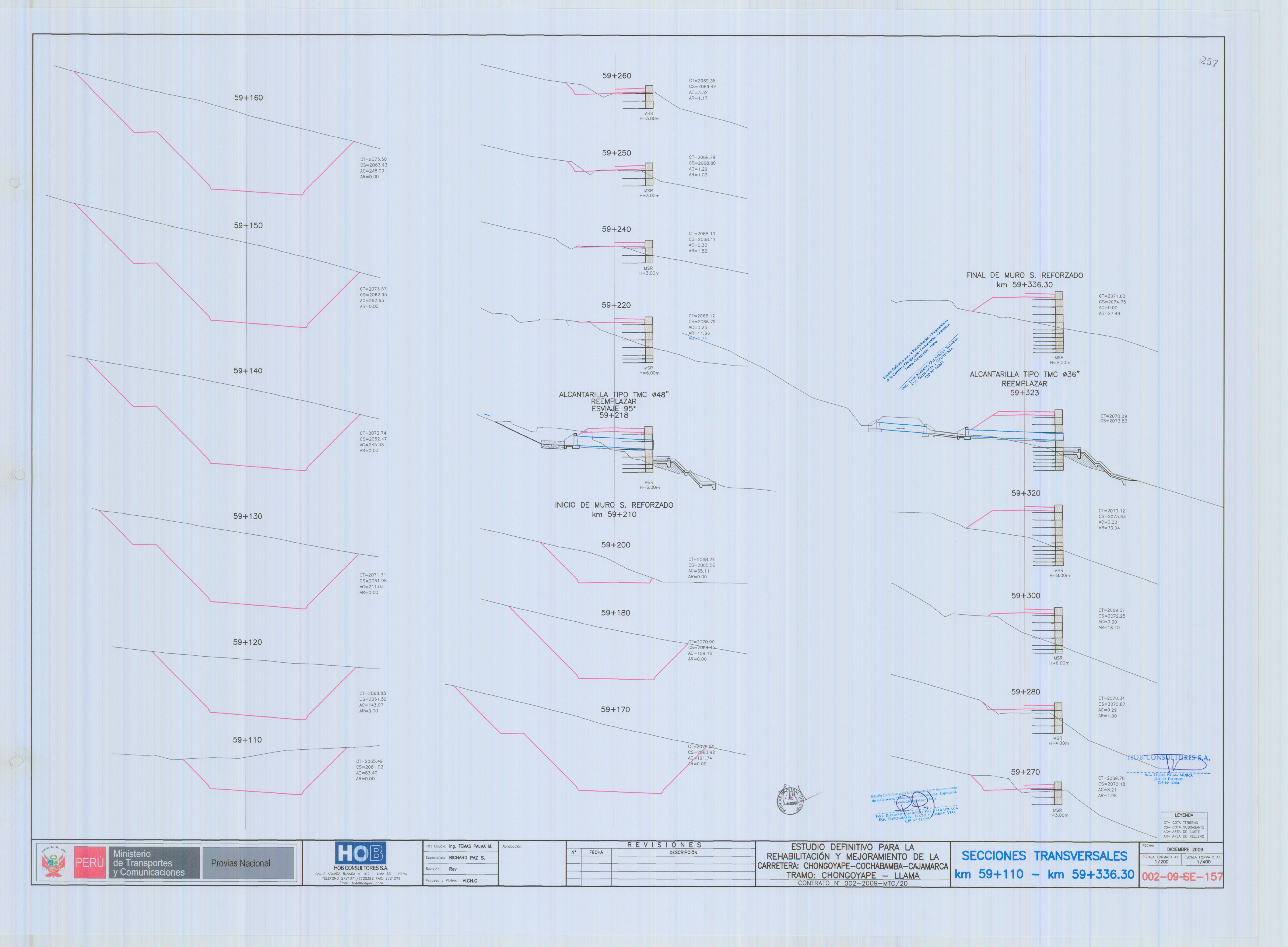The height and width of the screenshot is (947, 1288).
Task: Click station label '59+130'
Action: coord(248,517)
